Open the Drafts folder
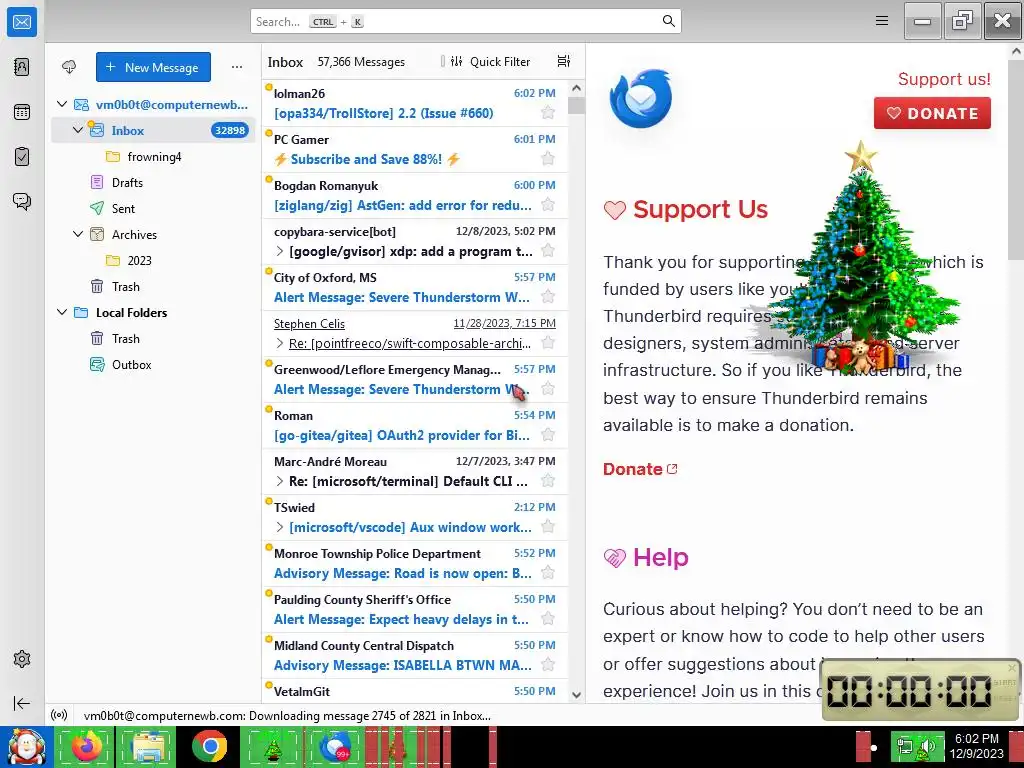The image size is (1024, 768). tap(153, 182)
